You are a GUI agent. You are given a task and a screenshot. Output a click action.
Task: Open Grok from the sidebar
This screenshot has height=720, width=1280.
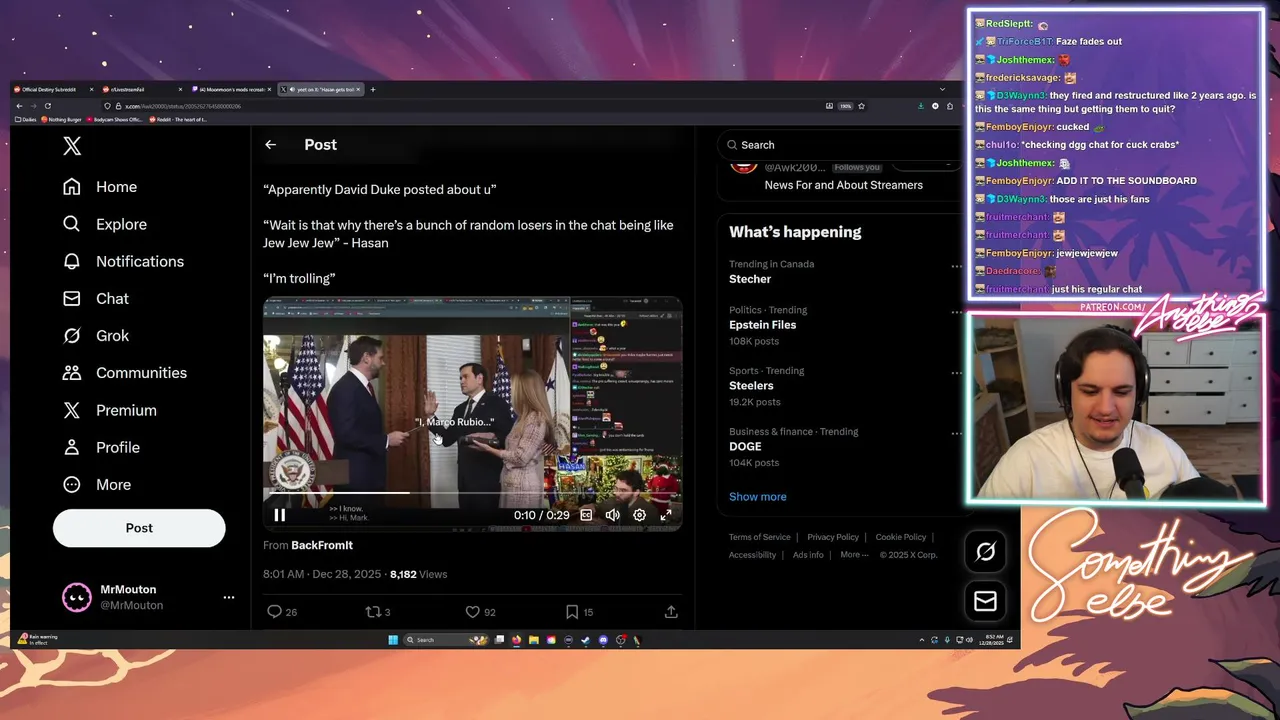click(96, 335)
